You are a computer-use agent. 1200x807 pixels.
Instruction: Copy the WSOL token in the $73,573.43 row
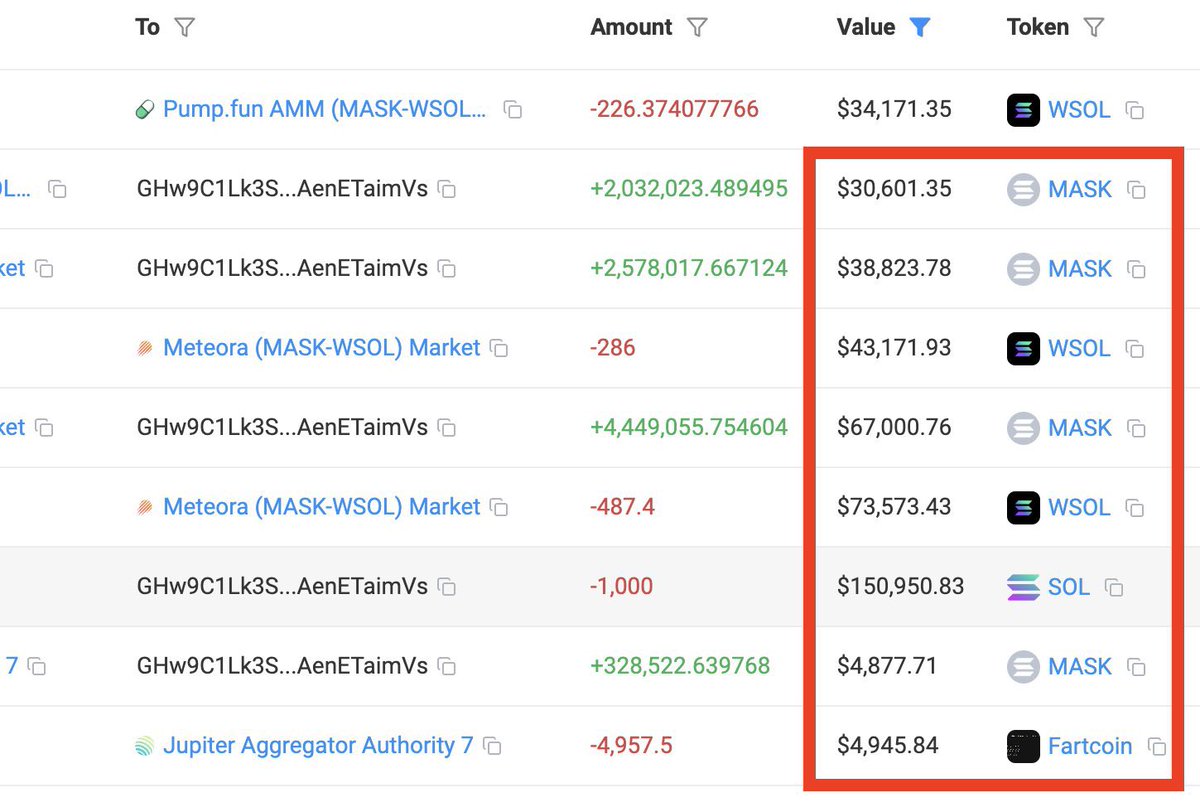(1135, 508)
